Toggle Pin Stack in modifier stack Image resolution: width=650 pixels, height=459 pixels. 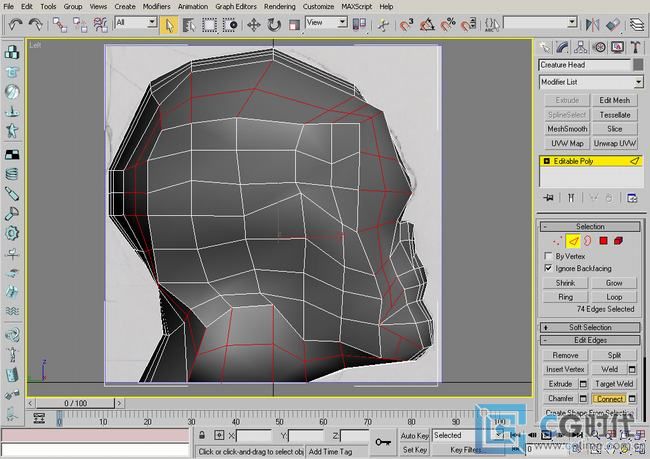[548, 198]
